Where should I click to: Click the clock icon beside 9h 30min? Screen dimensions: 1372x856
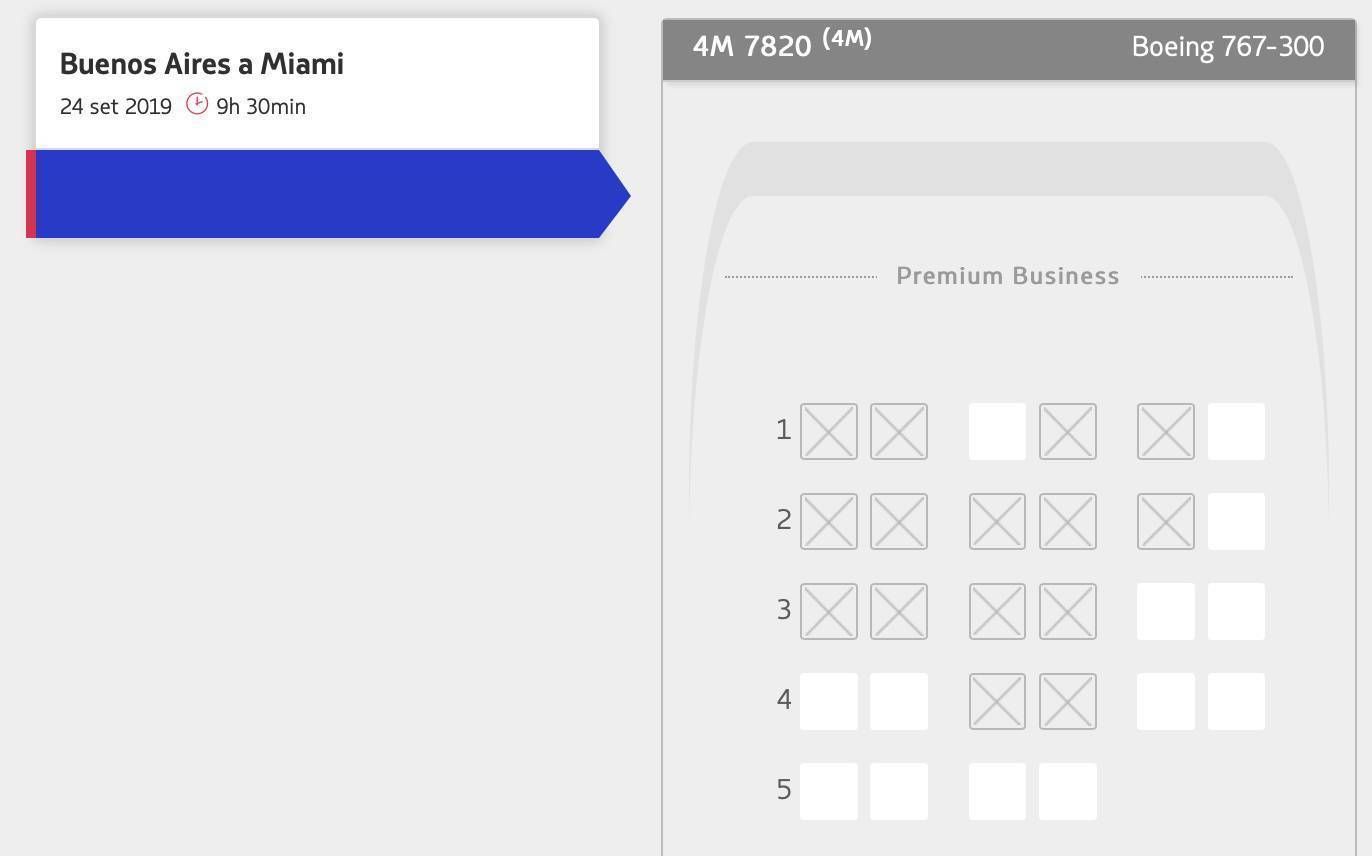pos(197,104)
